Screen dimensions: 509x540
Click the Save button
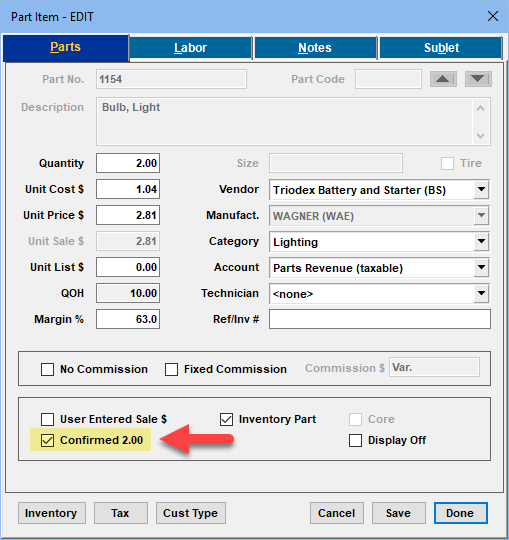coord(398,513)
